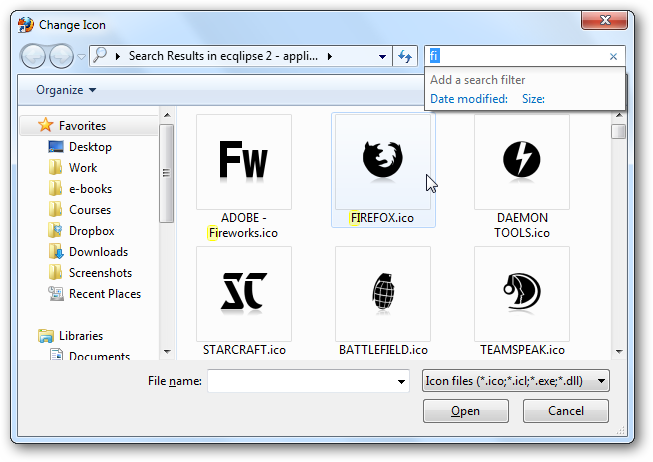
Task: Click the Search Results breadcrumb text
Action: tap(223, 56)
